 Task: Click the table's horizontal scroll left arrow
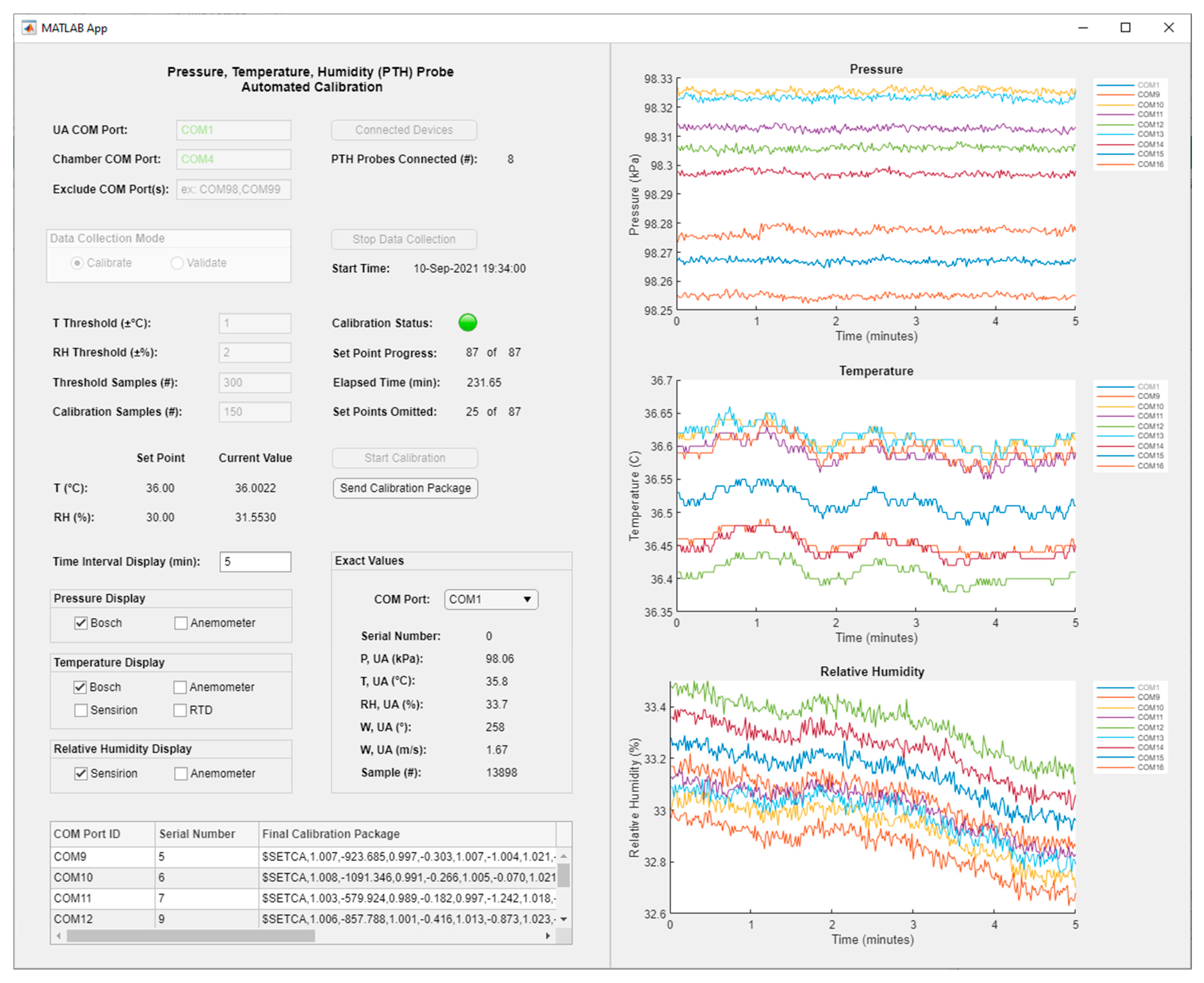[59, 936]
